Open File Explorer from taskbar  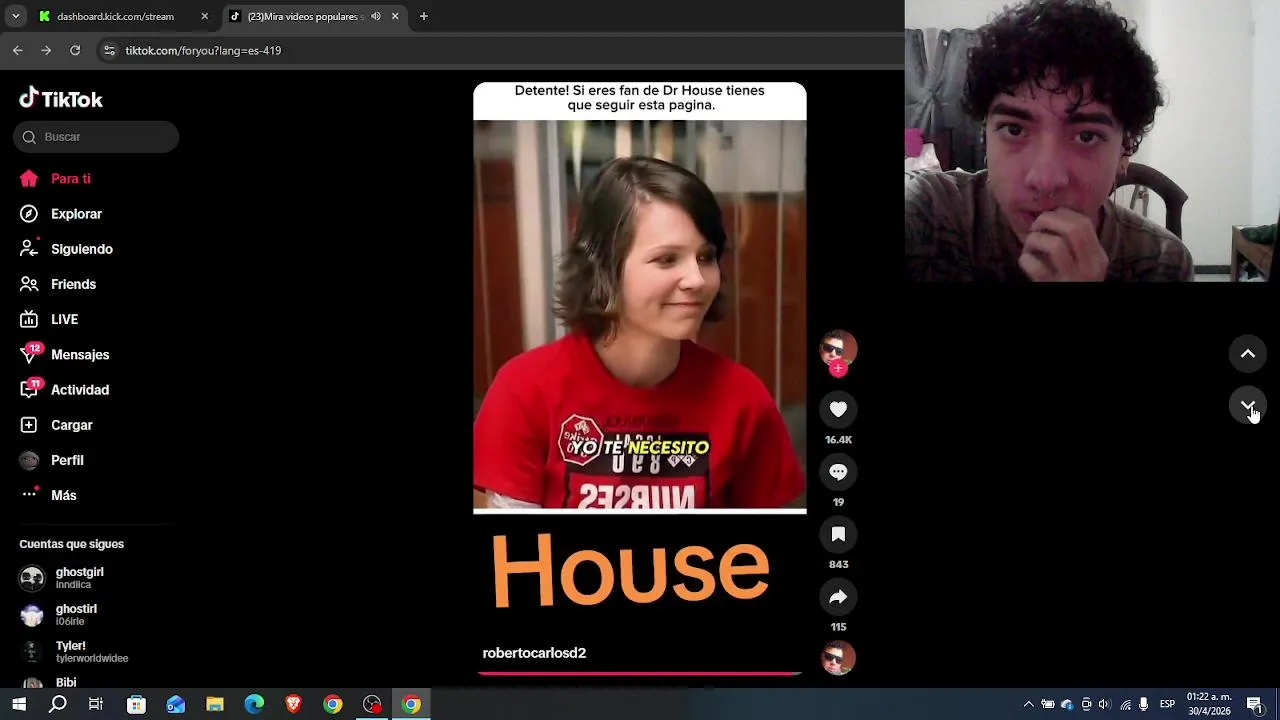[x=215, y=704]
